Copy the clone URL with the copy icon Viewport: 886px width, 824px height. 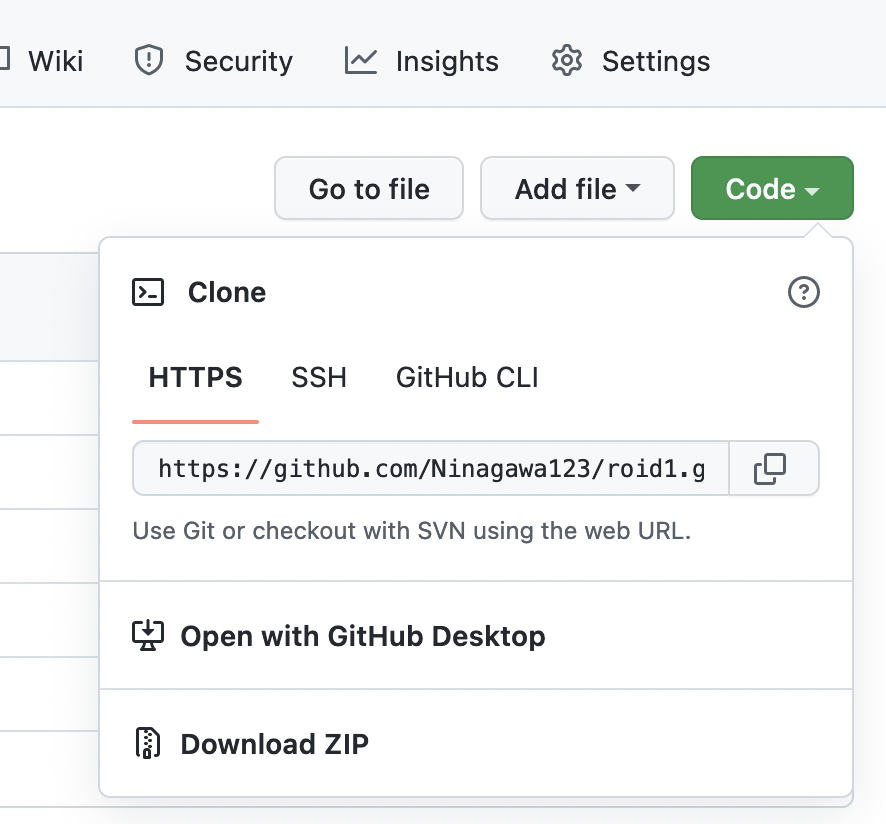pyautogui.click(x=770, y=469)
